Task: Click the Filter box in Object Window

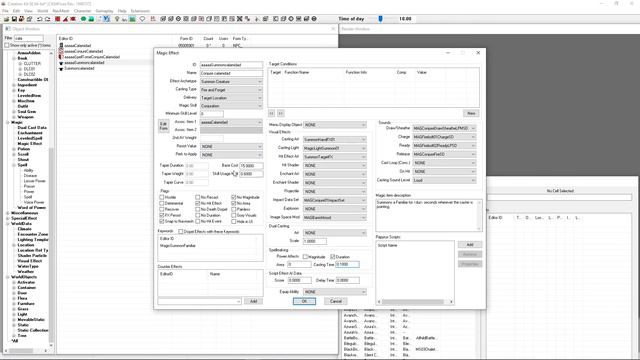Action: point(29,38)
